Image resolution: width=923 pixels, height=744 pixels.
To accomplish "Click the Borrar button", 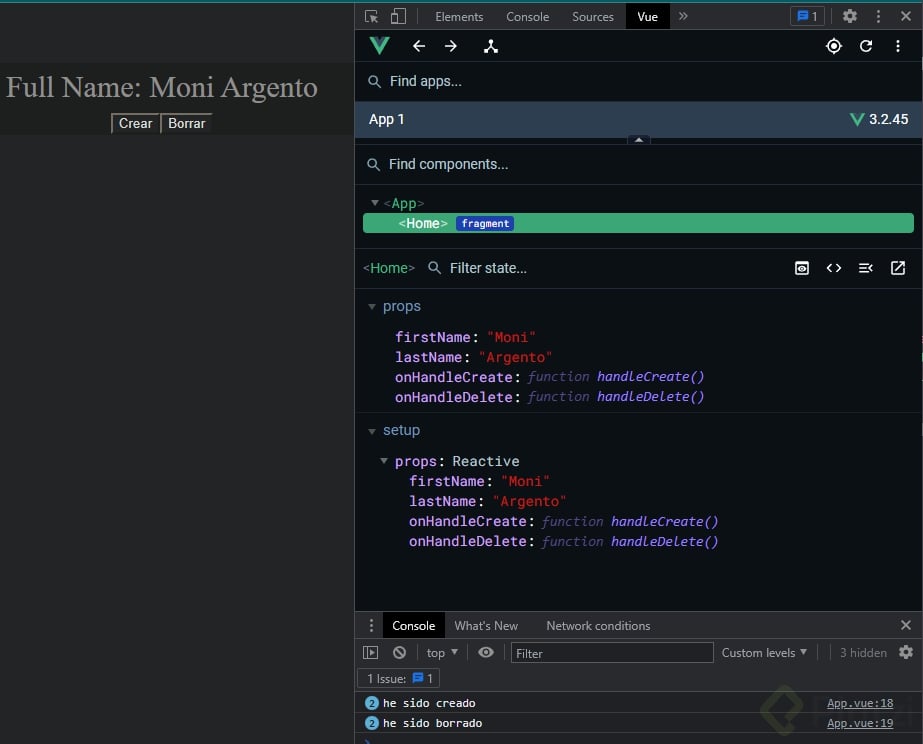I will click(187, 124).
